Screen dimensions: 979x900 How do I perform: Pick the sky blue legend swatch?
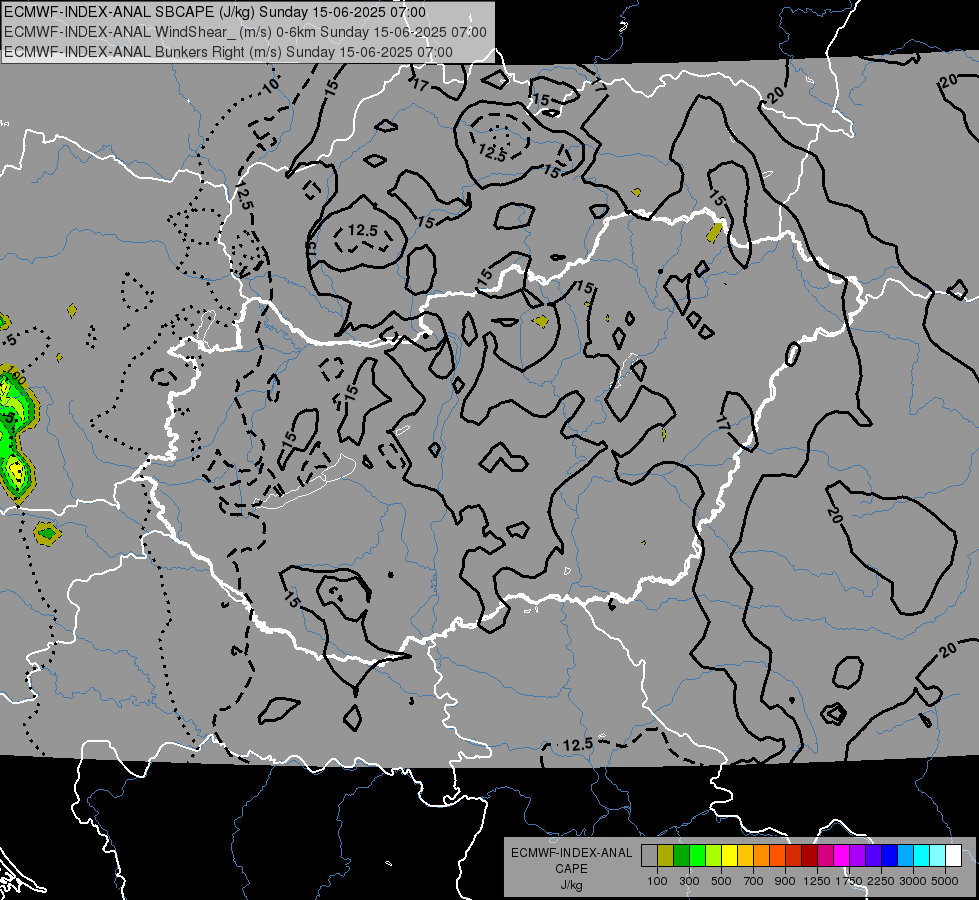(905, 856)
